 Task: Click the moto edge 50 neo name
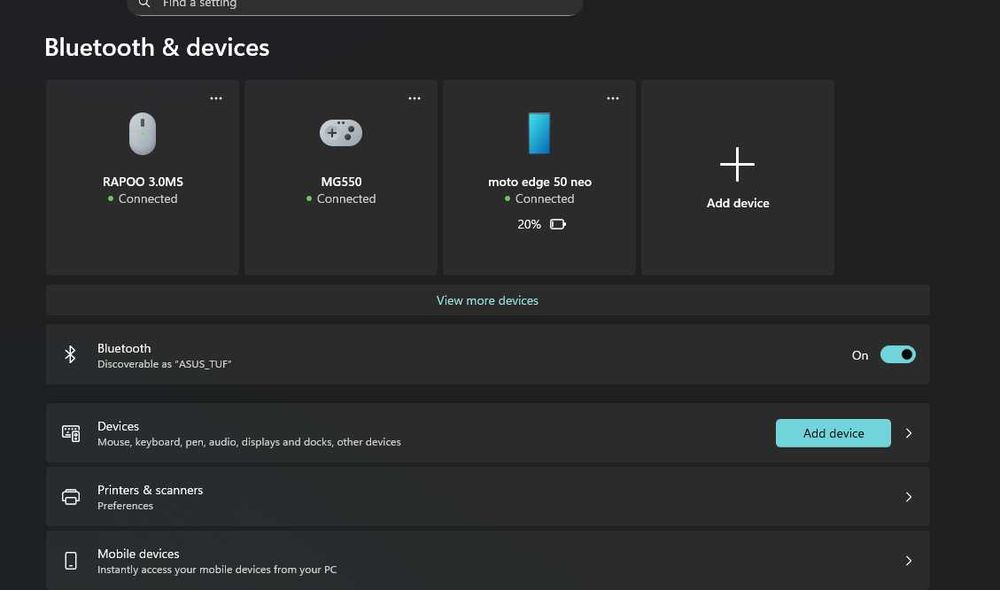[540, 182]
